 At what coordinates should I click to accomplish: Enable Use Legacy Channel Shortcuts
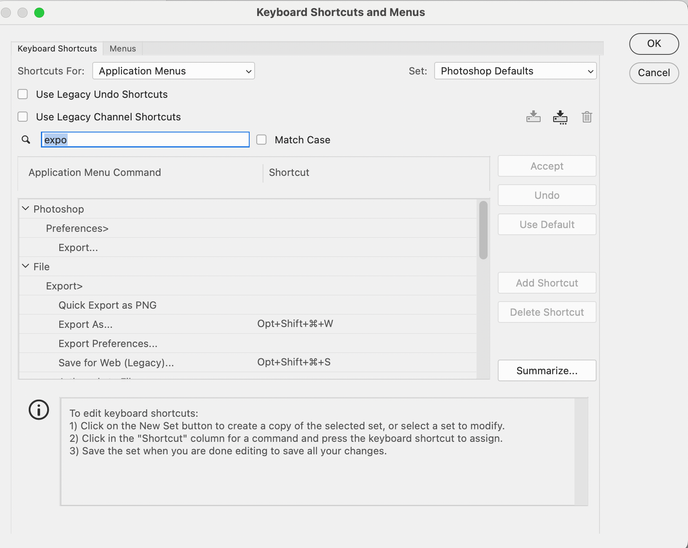click(x=23, y=117)
